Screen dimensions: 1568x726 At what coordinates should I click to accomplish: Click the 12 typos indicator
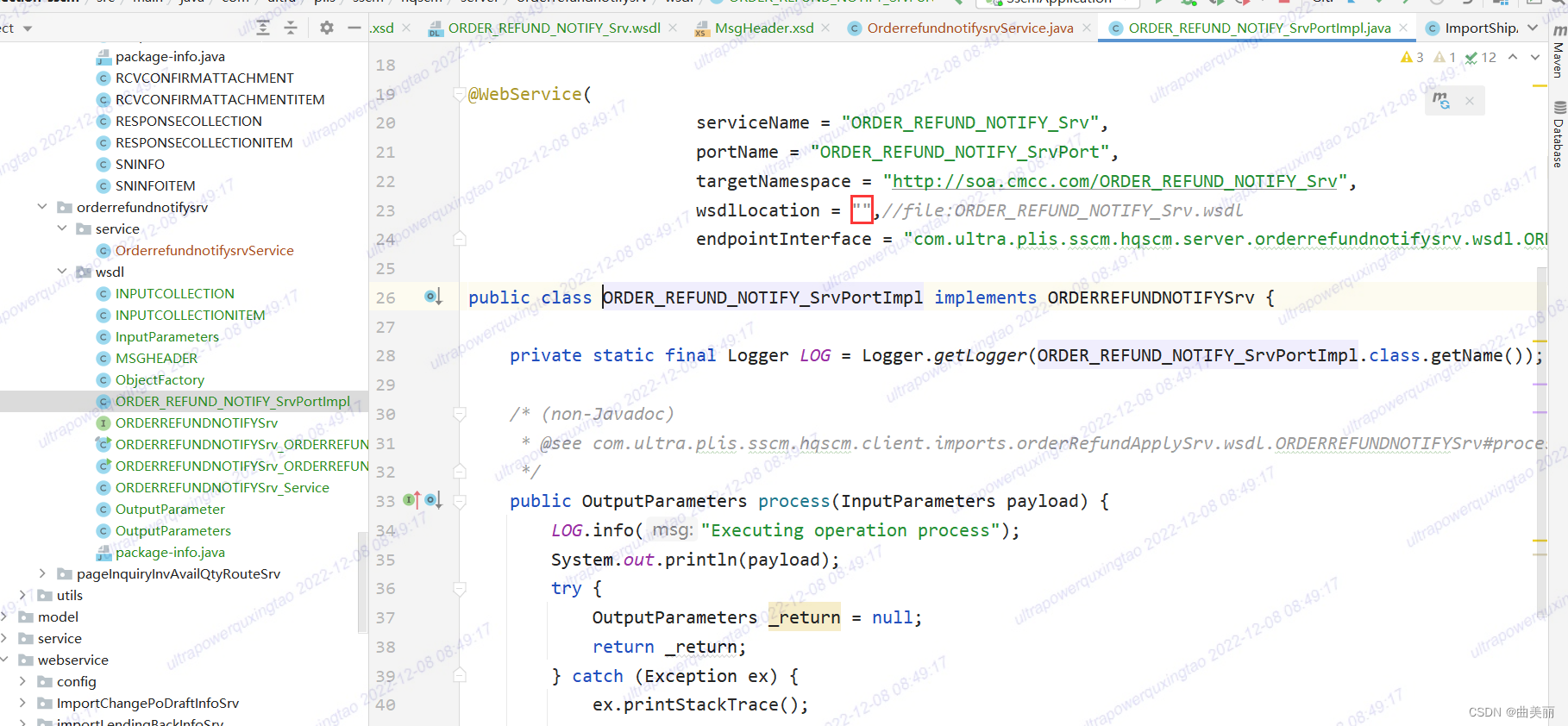1481,57
